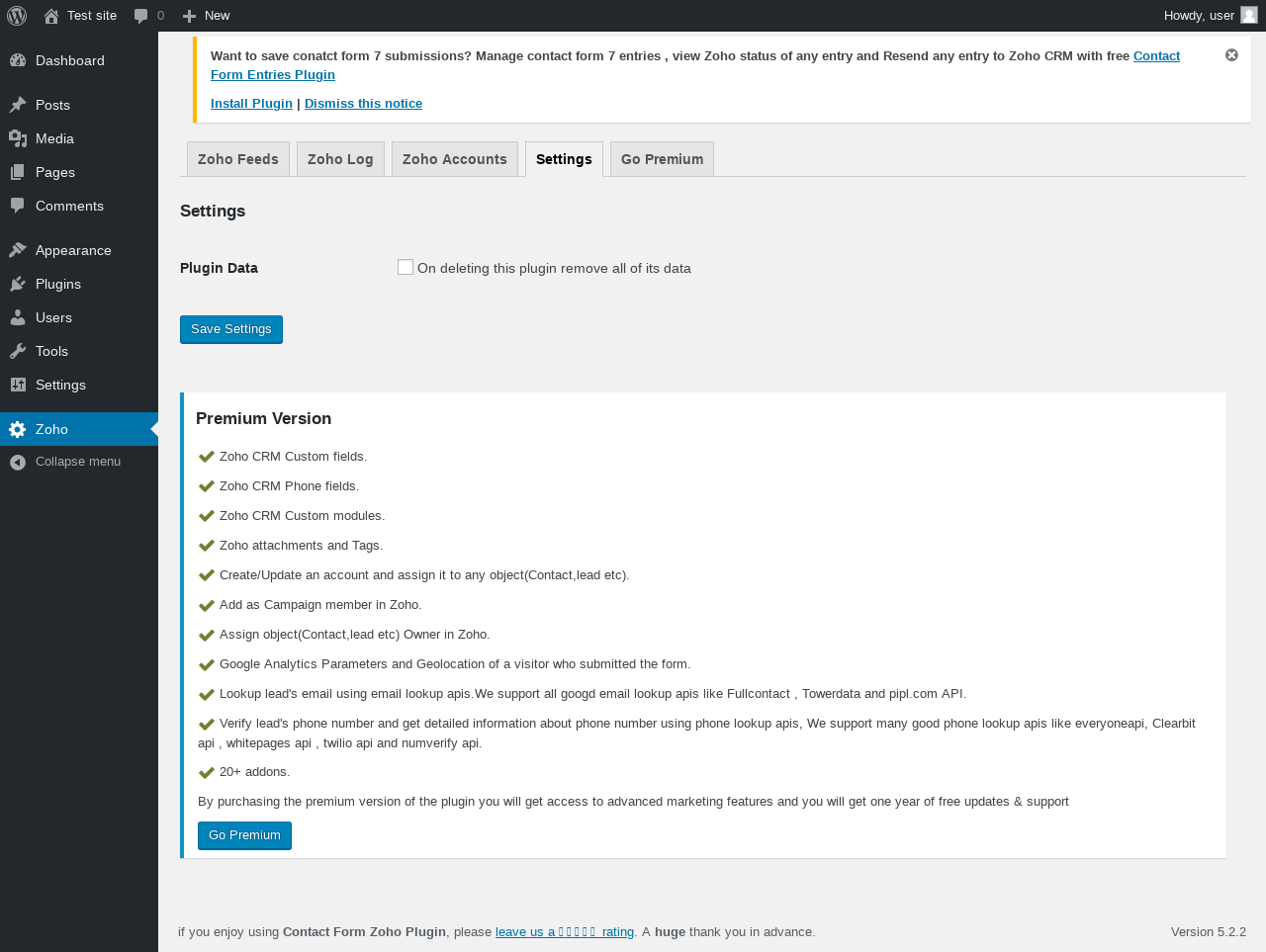Dismiss the notice with the X icon

pos(1231,55)
